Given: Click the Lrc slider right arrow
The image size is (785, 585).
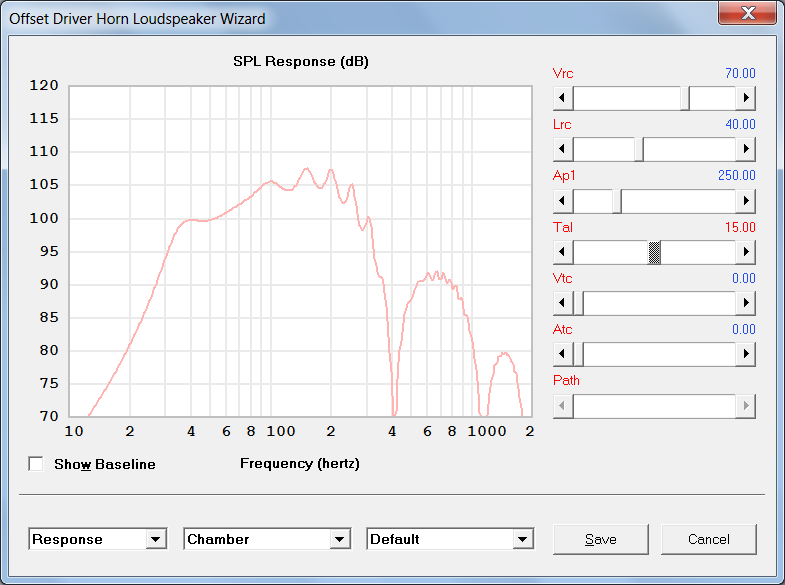Looking at the screenshot, I should 745,149.
